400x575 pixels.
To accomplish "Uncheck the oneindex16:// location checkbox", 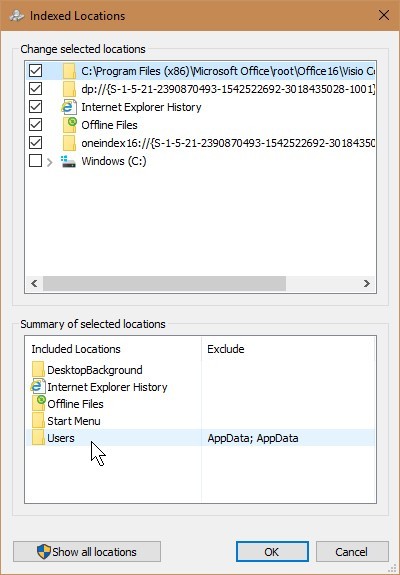I will pyautogui.click(x=36, y=143).
